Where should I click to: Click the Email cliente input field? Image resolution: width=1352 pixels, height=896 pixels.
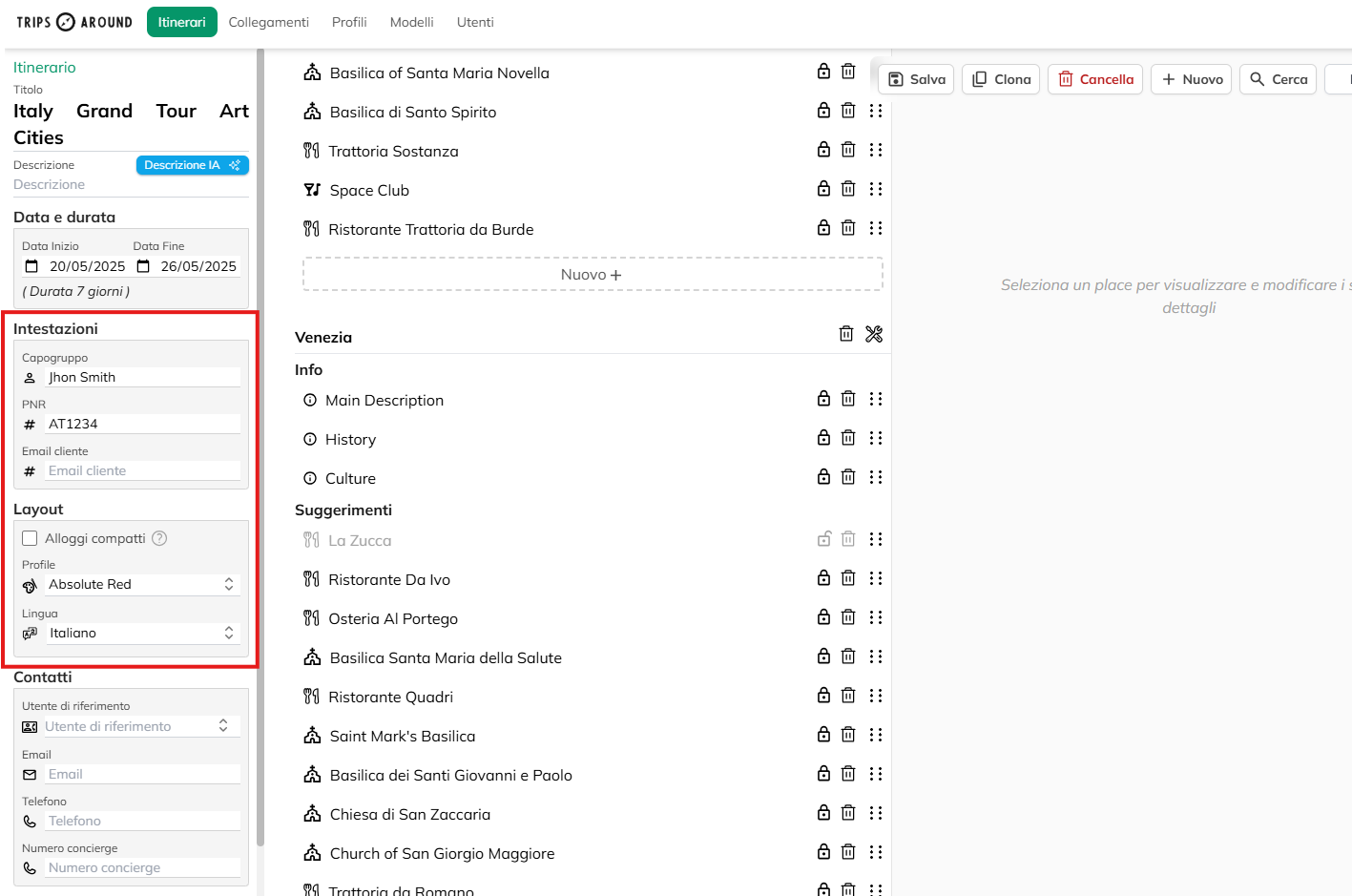[143, 470]
